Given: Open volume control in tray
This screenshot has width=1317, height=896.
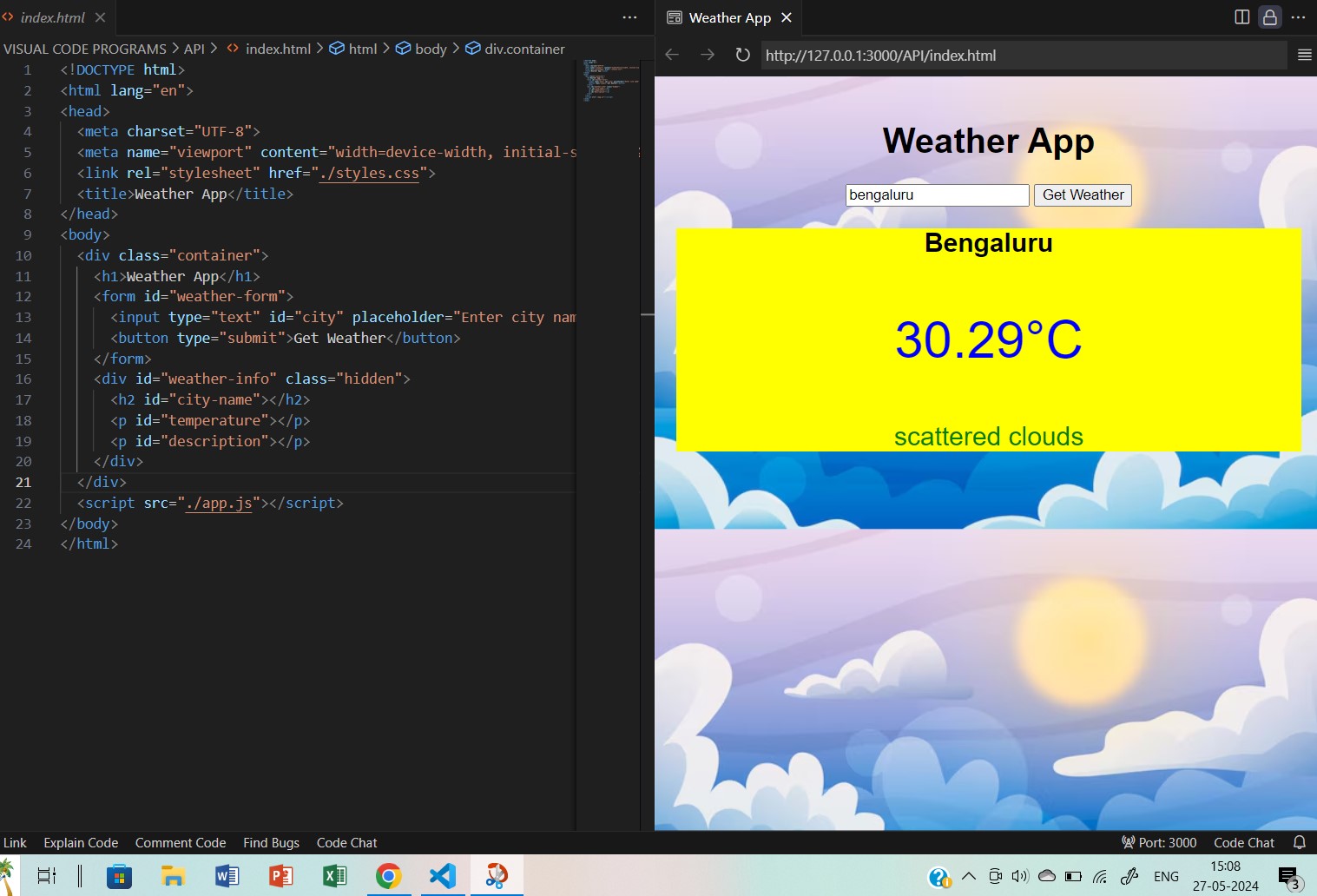Looking at the screenshot, I should (x=1020, y=876).
